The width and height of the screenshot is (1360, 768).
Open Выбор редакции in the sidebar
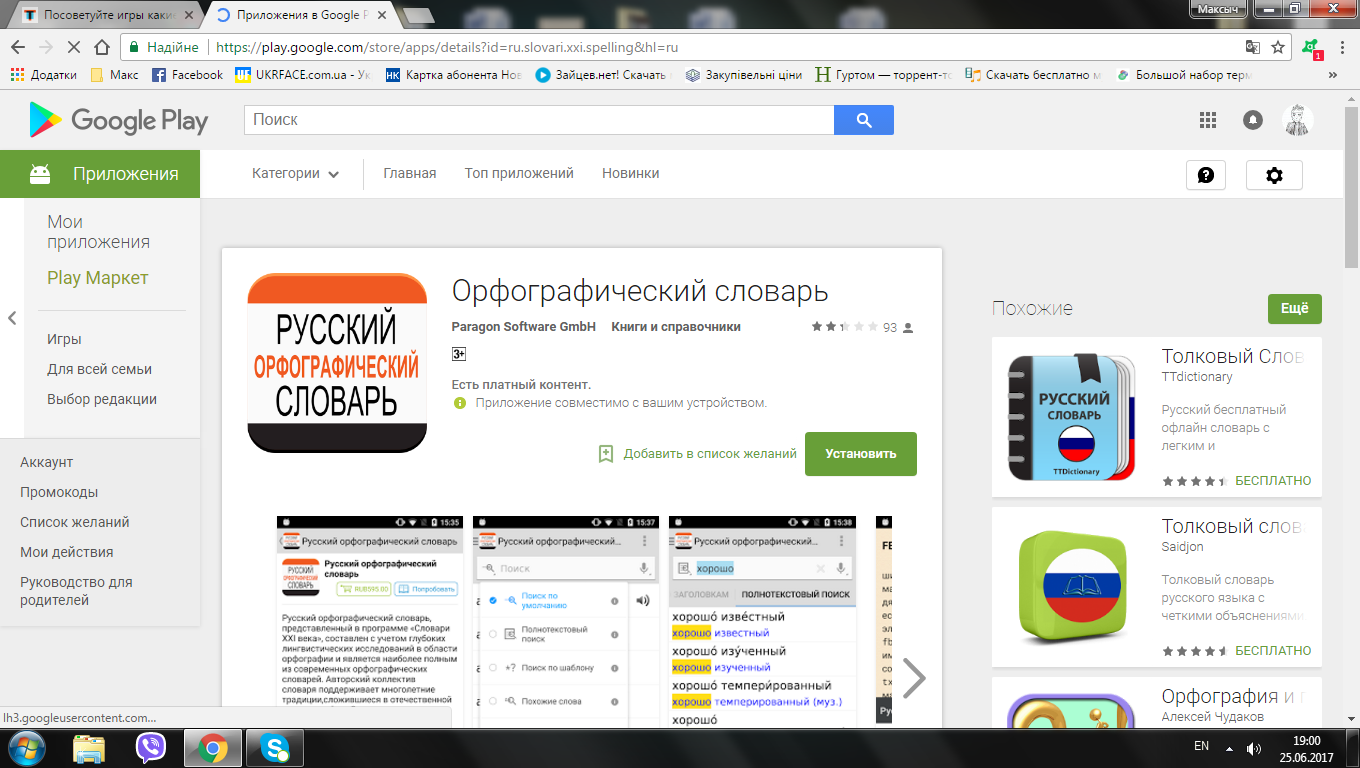click(x=102, y=400)
